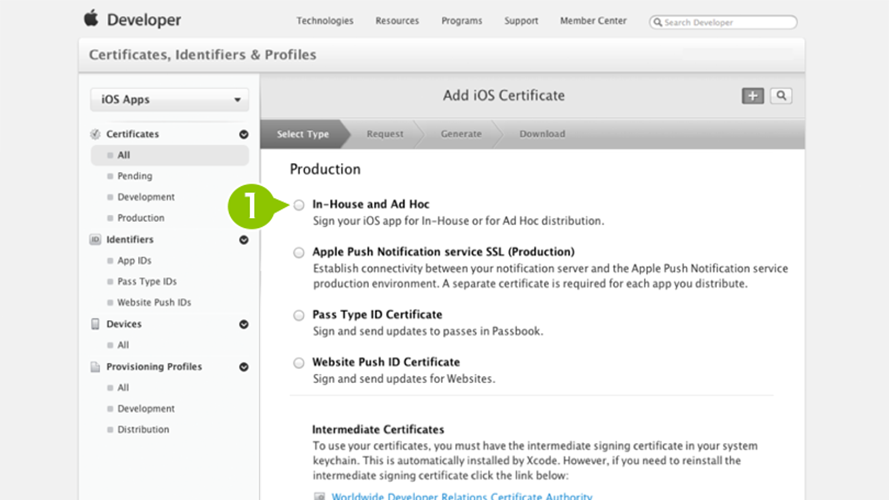The width and height of the screenshot is (889, 500).
Task: Click the Apple Push Notification service SSL label
Action: point(443,251)
